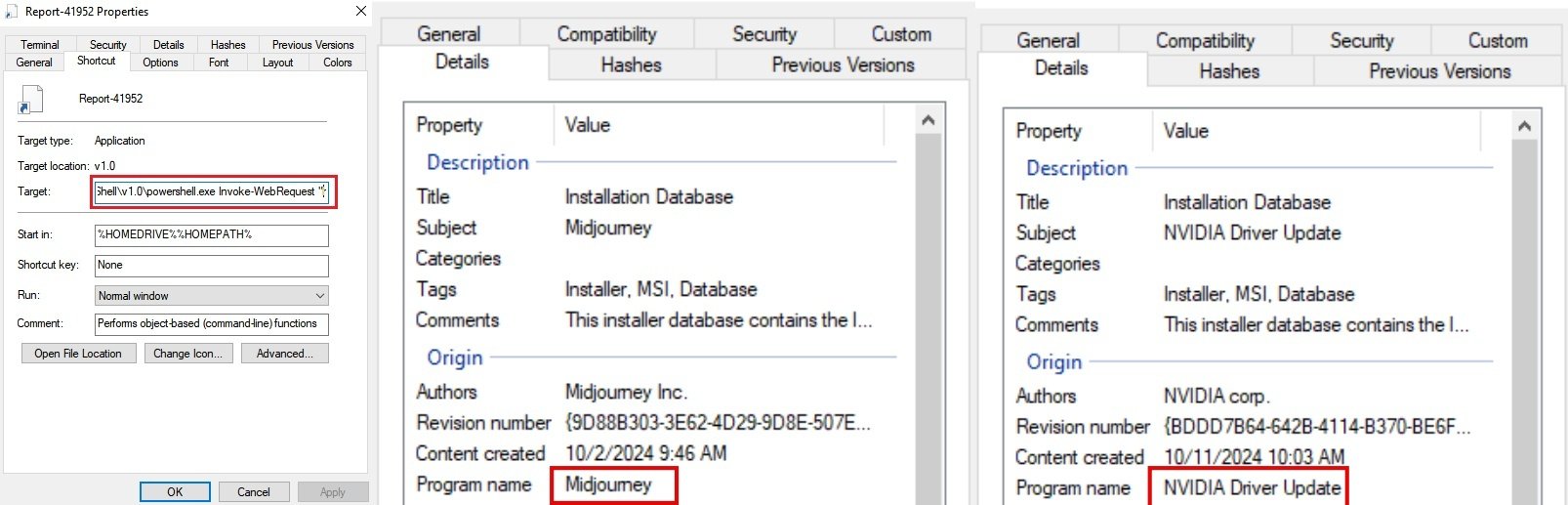Select the Tags value in the NVIDIA panel
Image resolution: width=1568 pixels, height=505 pixels.
tap(1259, 294)
